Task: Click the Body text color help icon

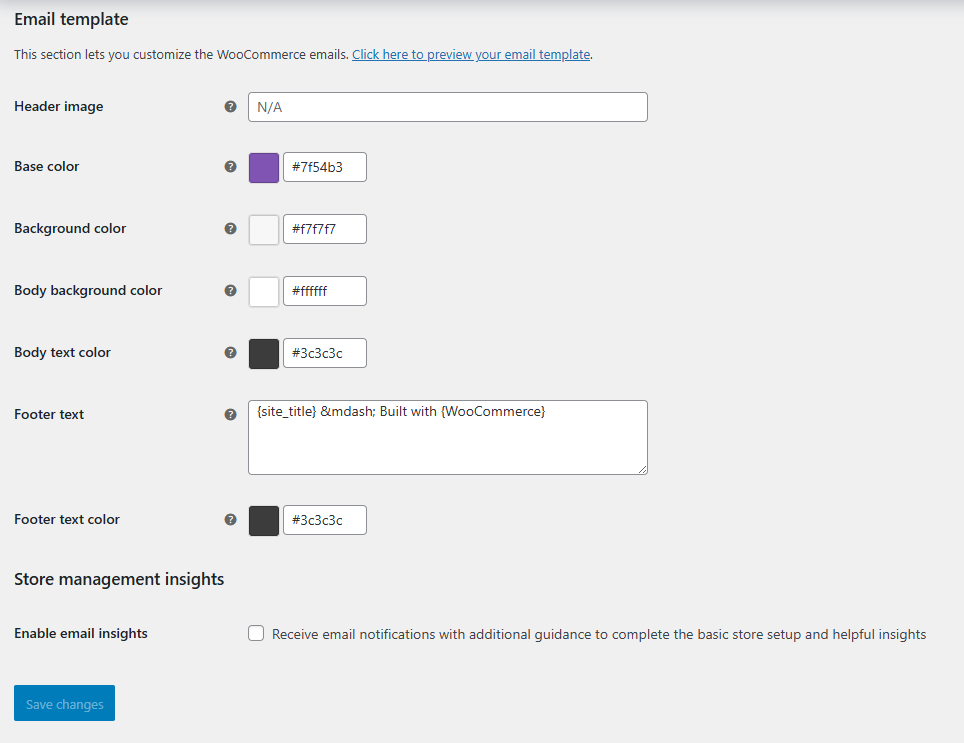Action: tap(231, 353)
